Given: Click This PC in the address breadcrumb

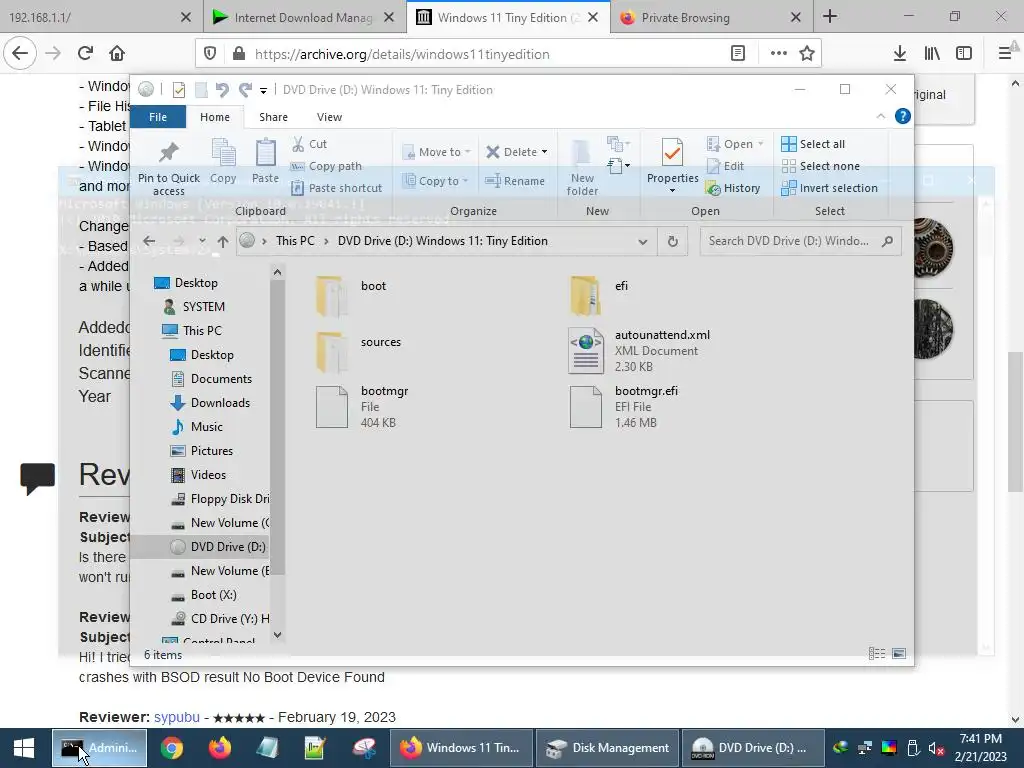Looking at the screenshot, I should click(x=295, y=241).
